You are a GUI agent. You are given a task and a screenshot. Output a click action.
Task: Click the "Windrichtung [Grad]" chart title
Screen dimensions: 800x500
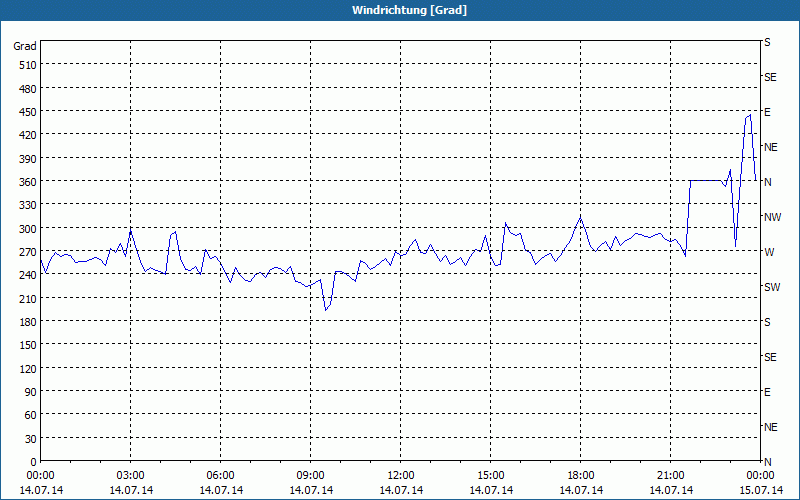click(x=409, y=10)
